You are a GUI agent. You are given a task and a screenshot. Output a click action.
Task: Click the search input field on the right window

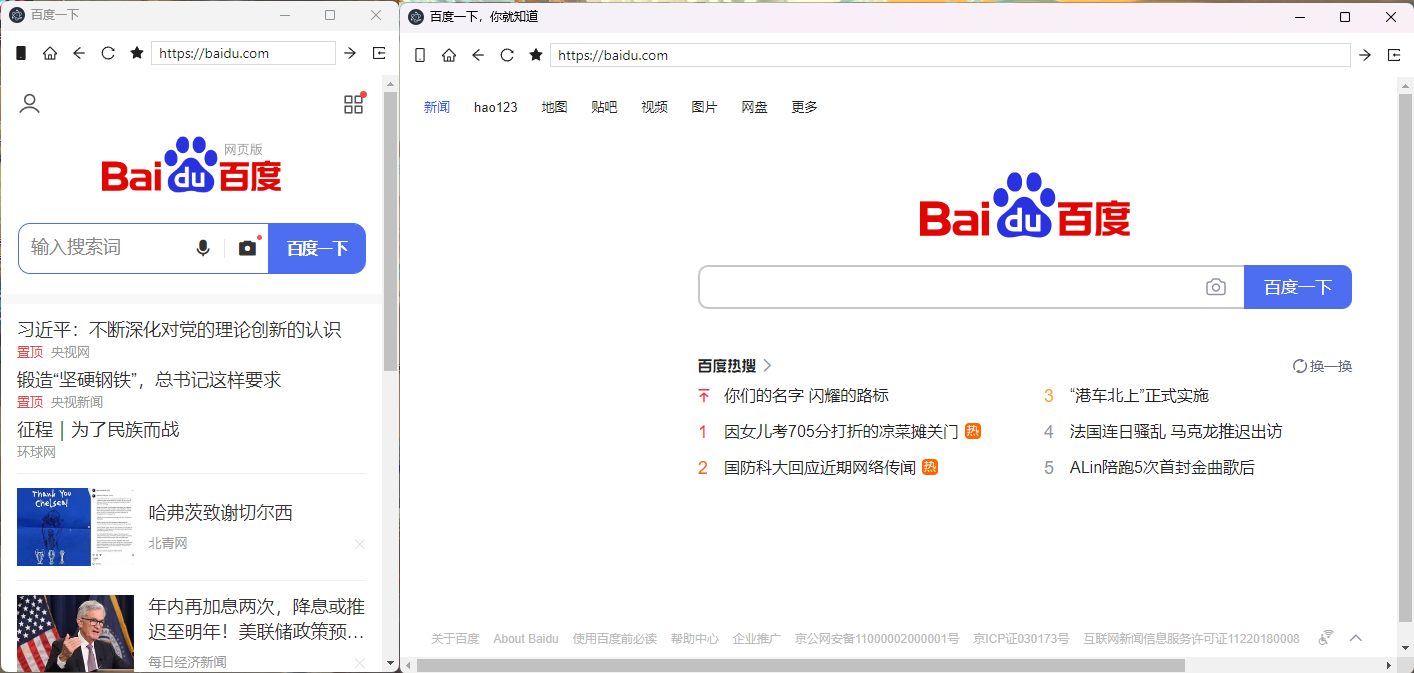pos(950,287)
